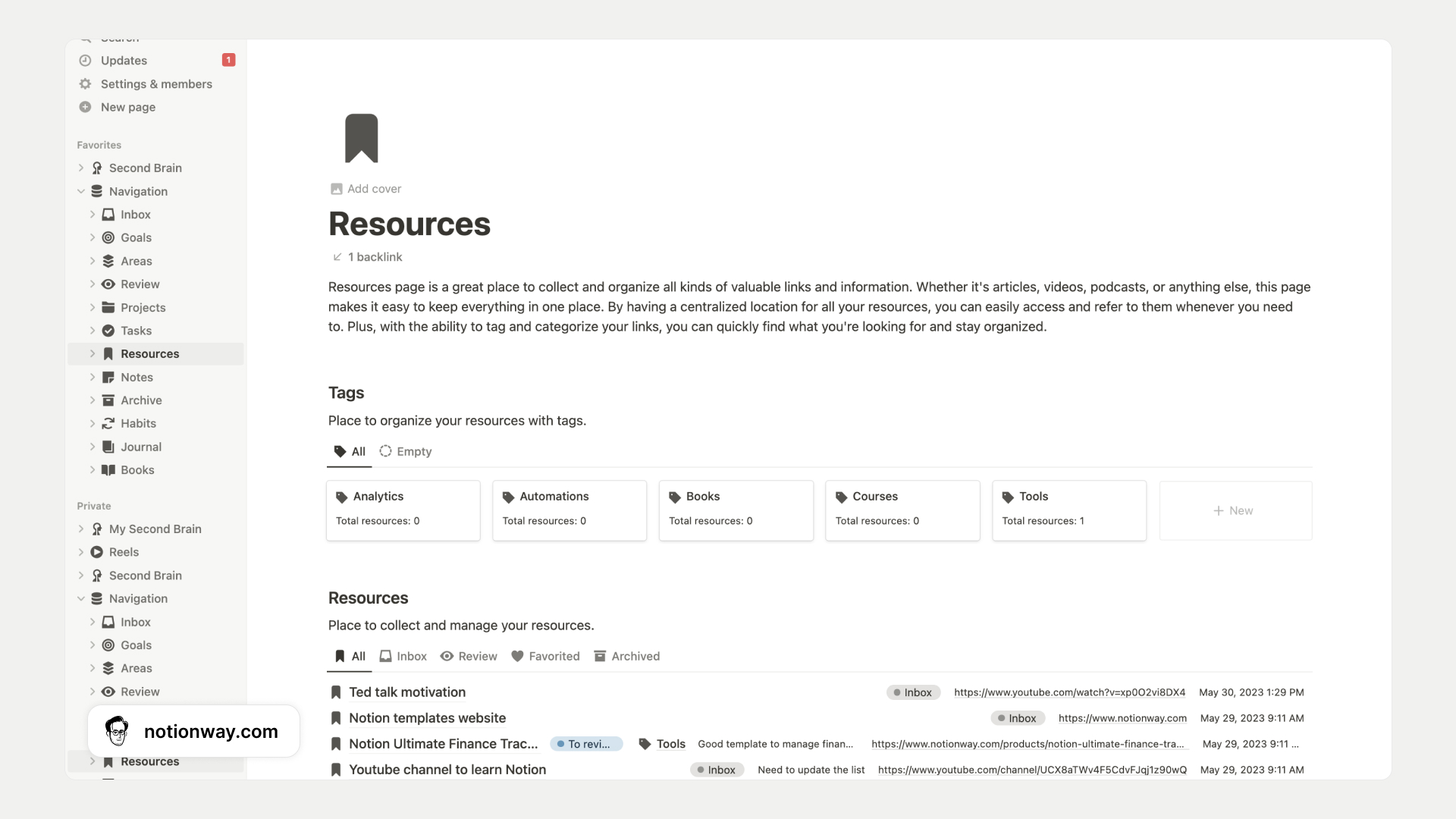Screen dimensions: 1456x819
Task: Select the Habits sync icon in sidebar
Action: (x=107, y=423)
